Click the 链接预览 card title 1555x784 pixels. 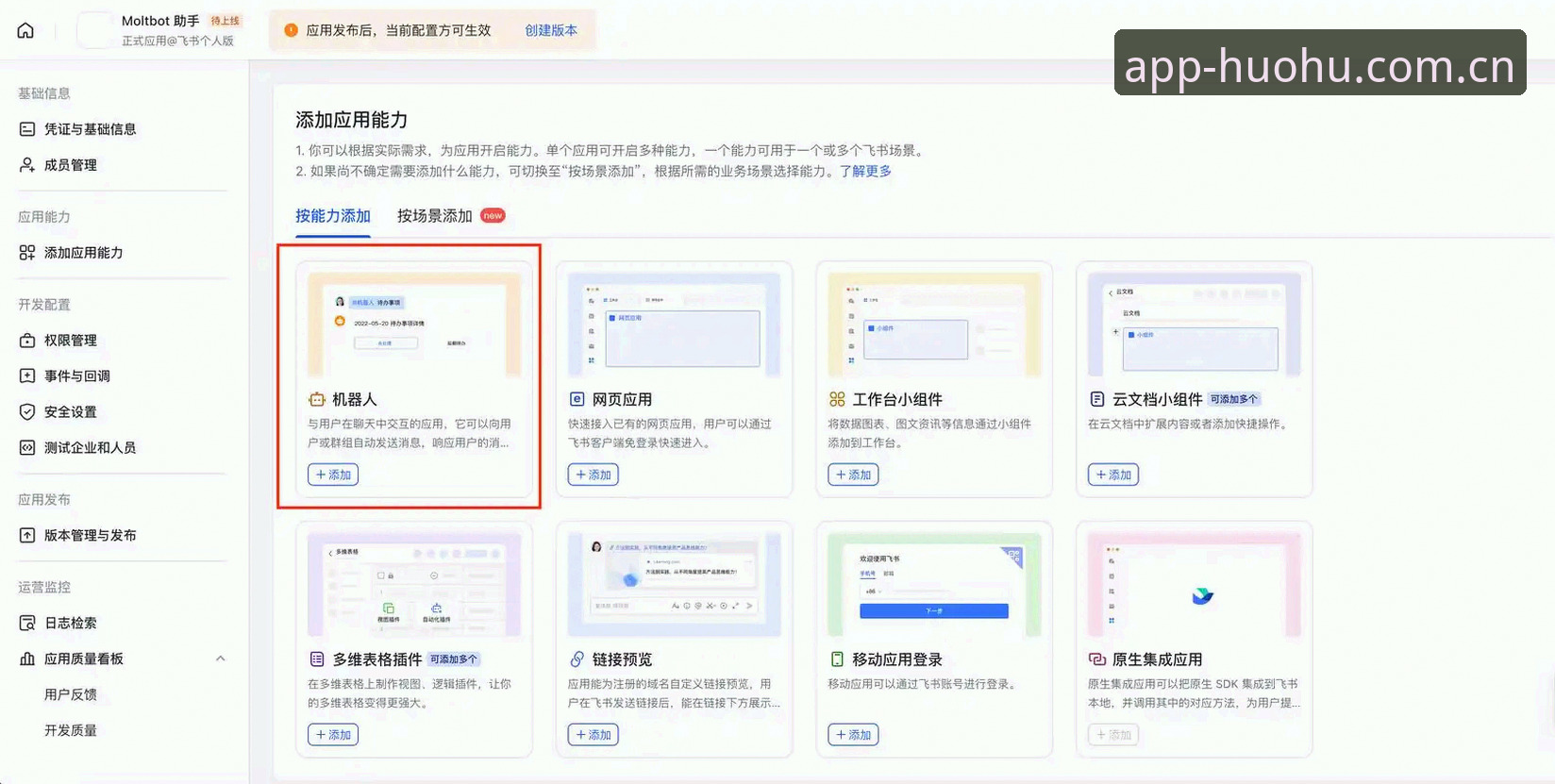click(x=622, y=659)
